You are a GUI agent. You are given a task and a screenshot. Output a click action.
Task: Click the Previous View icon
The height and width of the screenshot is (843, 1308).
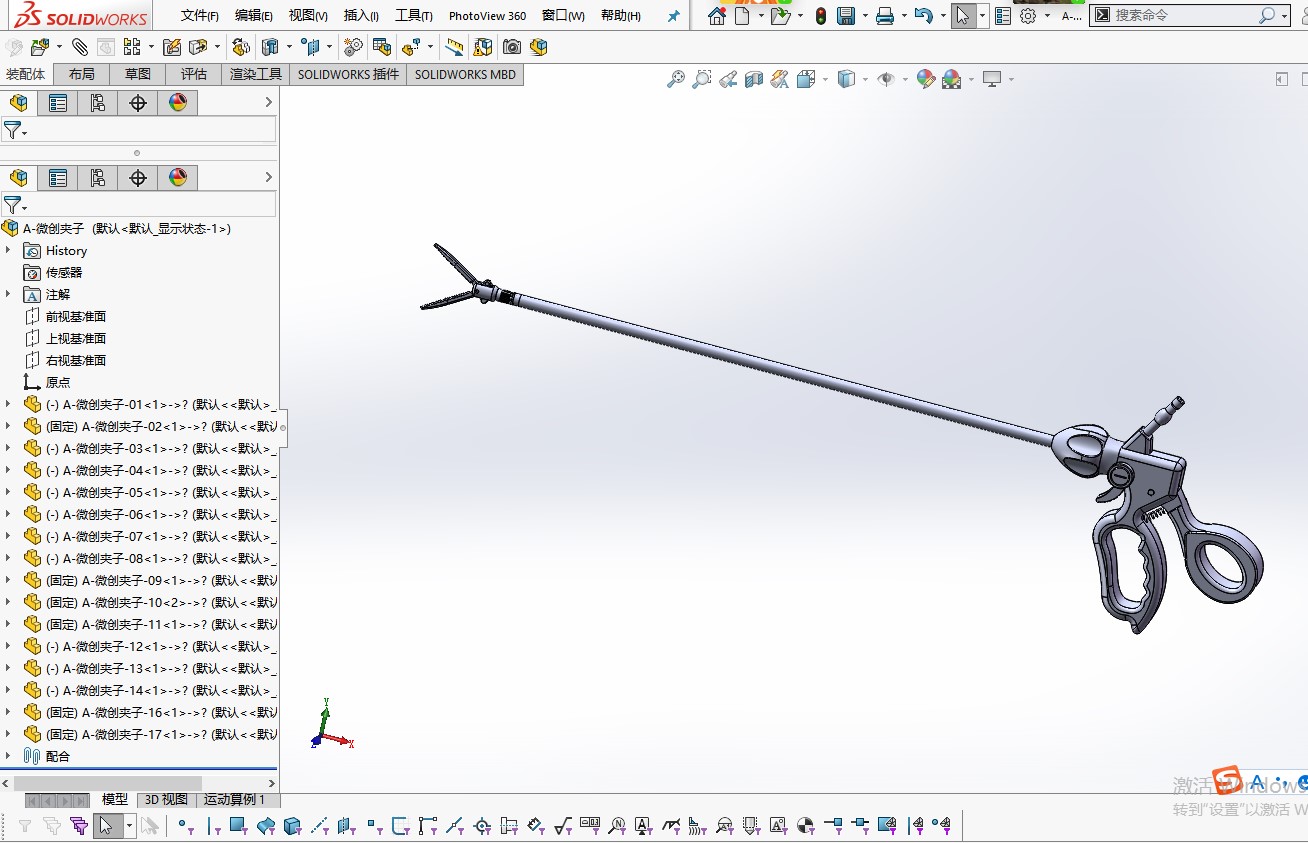pos(728,79)
